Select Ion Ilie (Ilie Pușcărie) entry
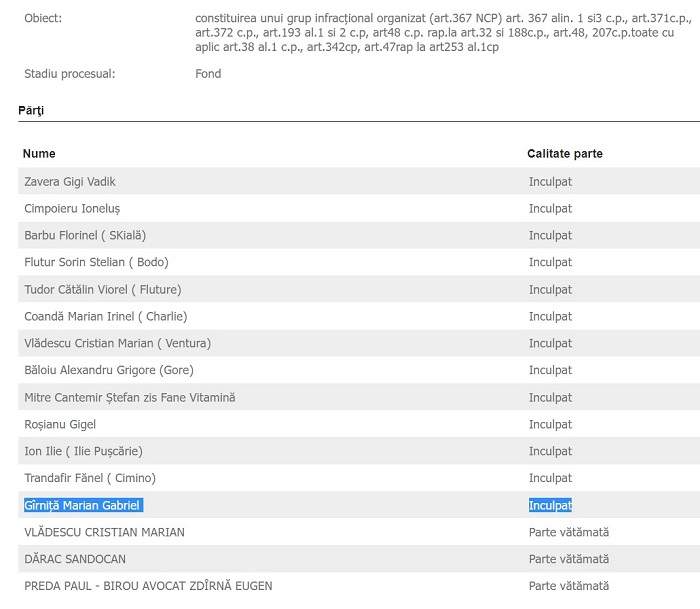 click(x=83, y=452)
